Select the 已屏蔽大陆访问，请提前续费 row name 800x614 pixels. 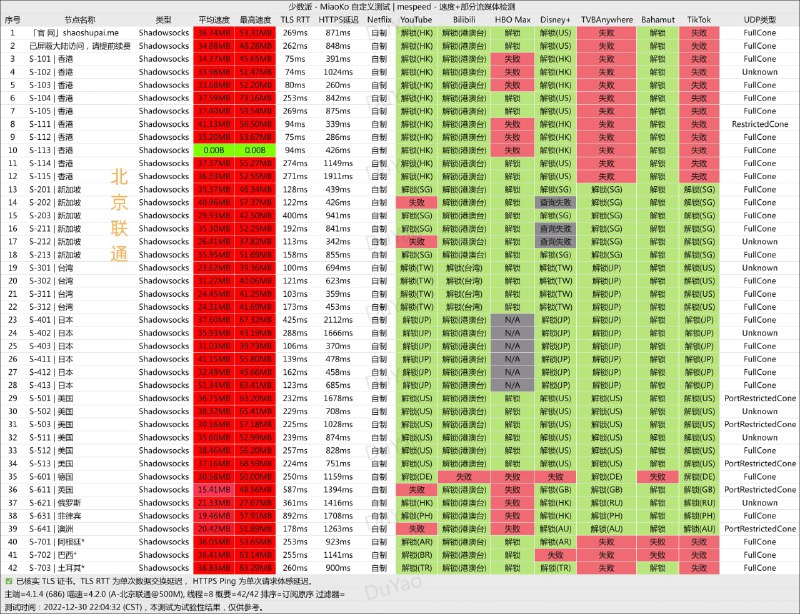80,46
